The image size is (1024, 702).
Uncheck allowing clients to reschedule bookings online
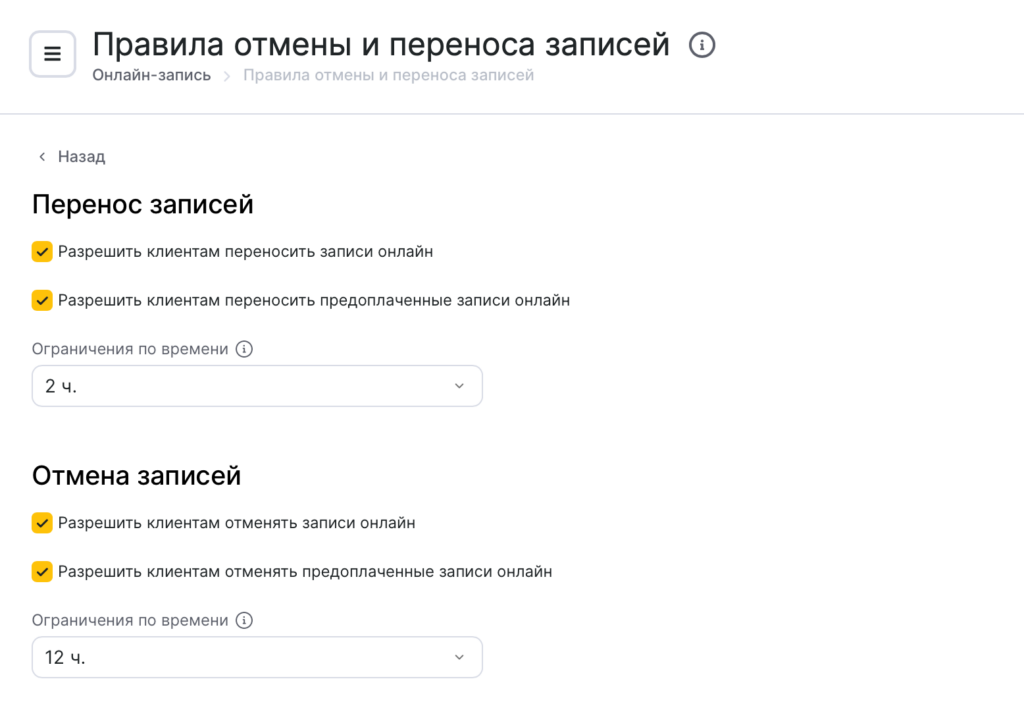tap(42, 252)
